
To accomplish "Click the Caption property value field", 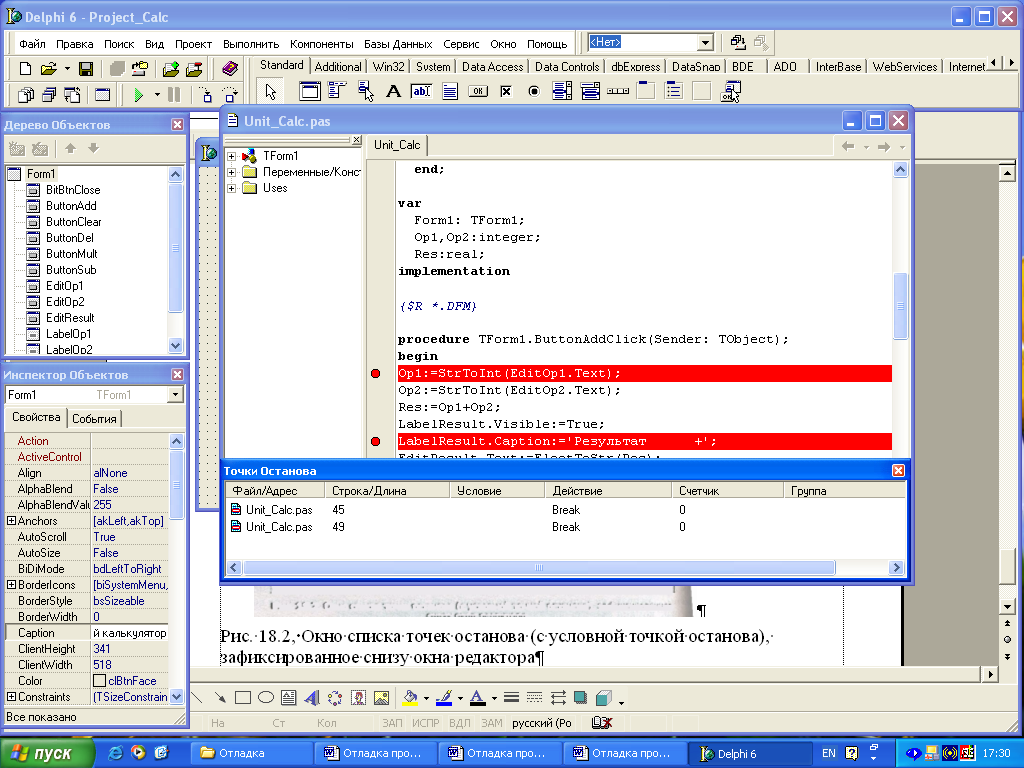I will [130, 633].
